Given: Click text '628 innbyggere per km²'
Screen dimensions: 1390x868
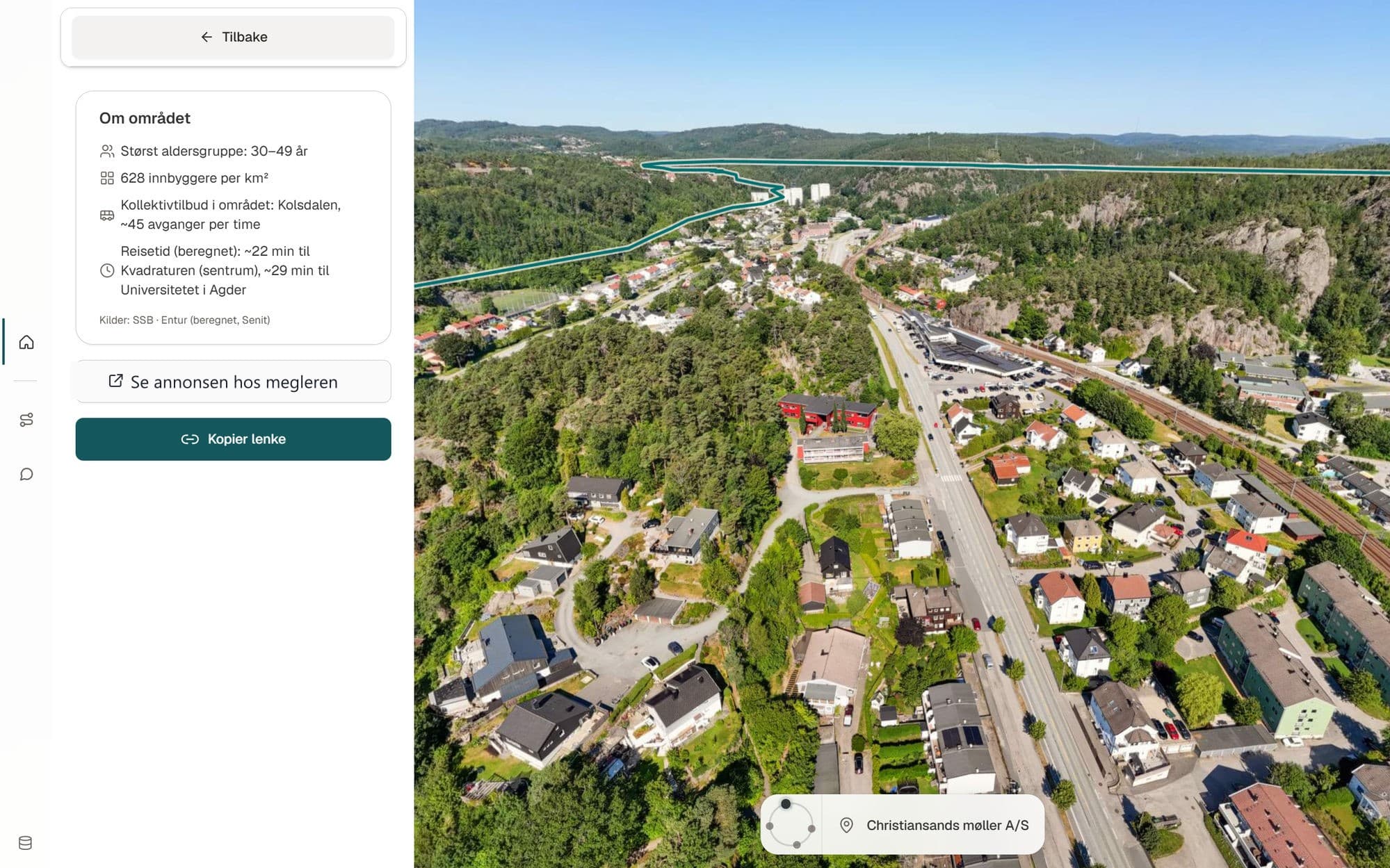Looking at the screenshot, I should click(x=195, y=178).
